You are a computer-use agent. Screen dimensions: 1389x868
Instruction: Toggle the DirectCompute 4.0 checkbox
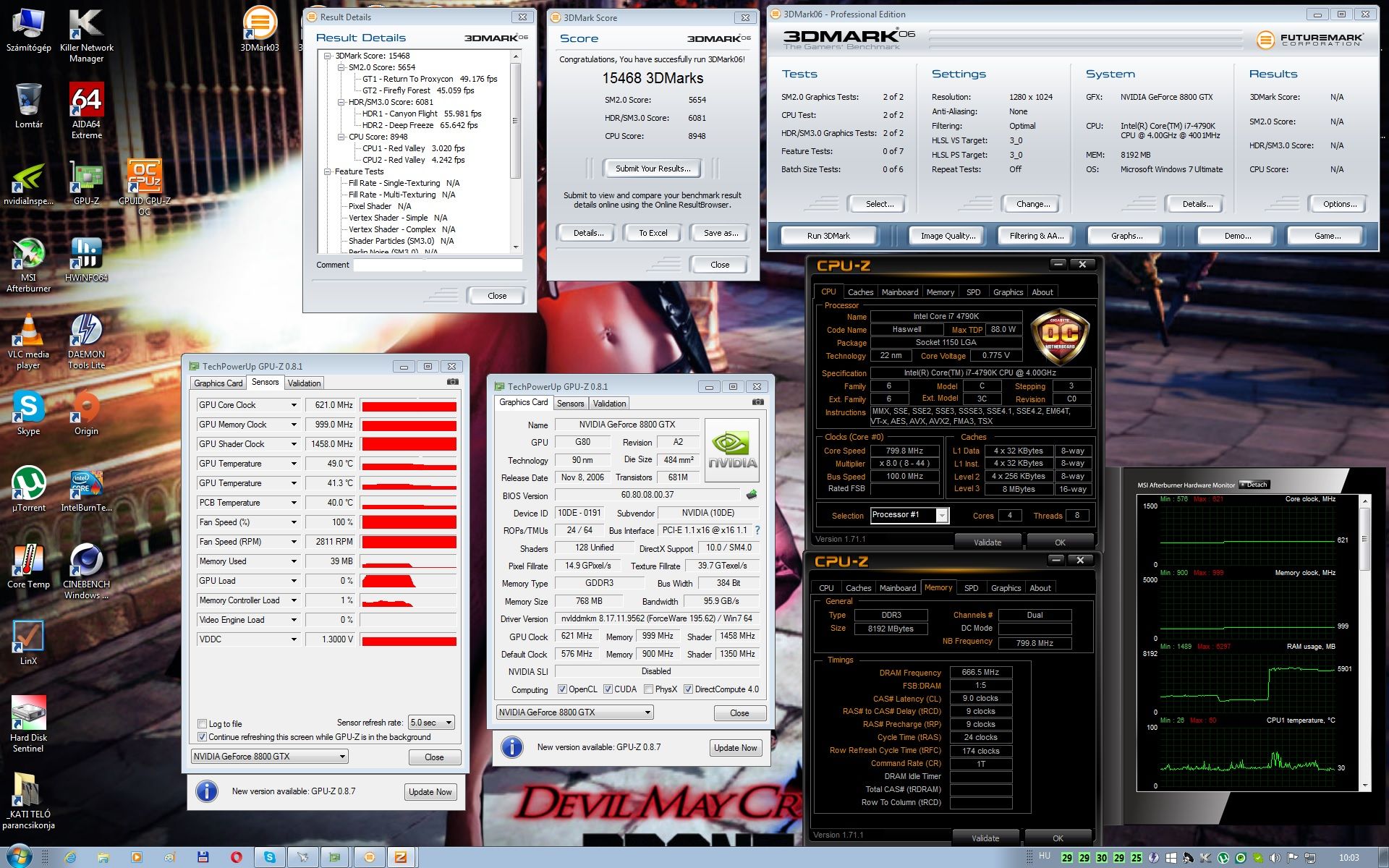[688, 689]
